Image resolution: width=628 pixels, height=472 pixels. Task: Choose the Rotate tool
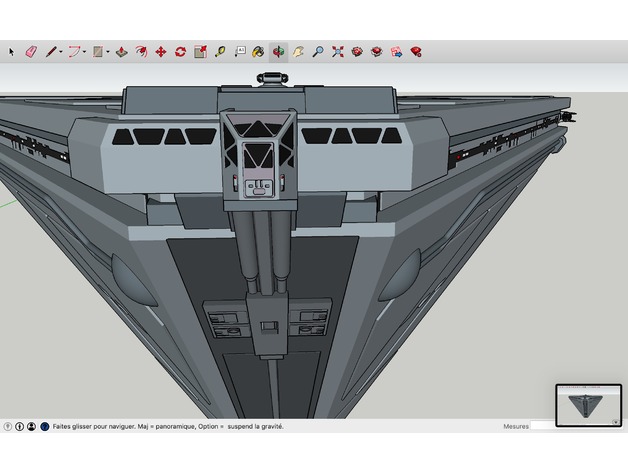180,52
